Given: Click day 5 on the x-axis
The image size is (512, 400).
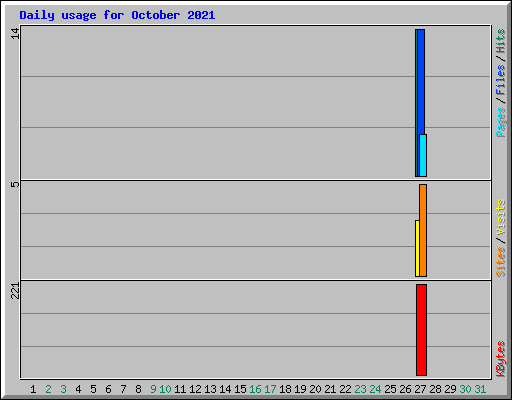Looking at the screenshot, I should pos(93,389).
